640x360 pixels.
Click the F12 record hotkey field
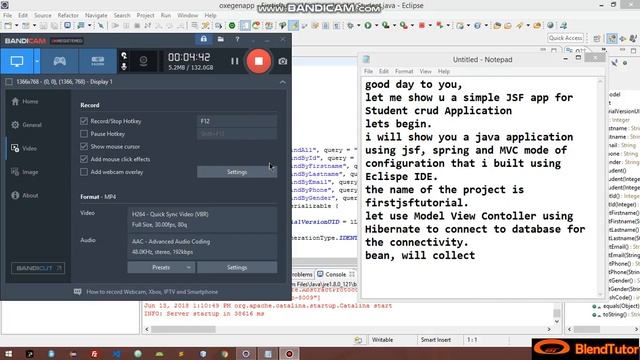tap(237, 121)
